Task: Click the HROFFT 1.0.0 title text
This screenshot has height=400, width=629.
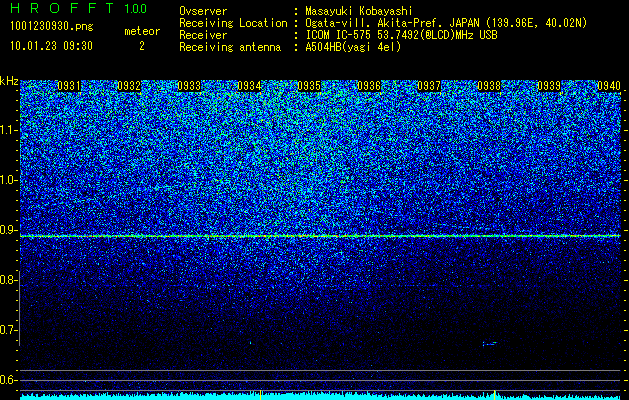Action: (79, 8)
